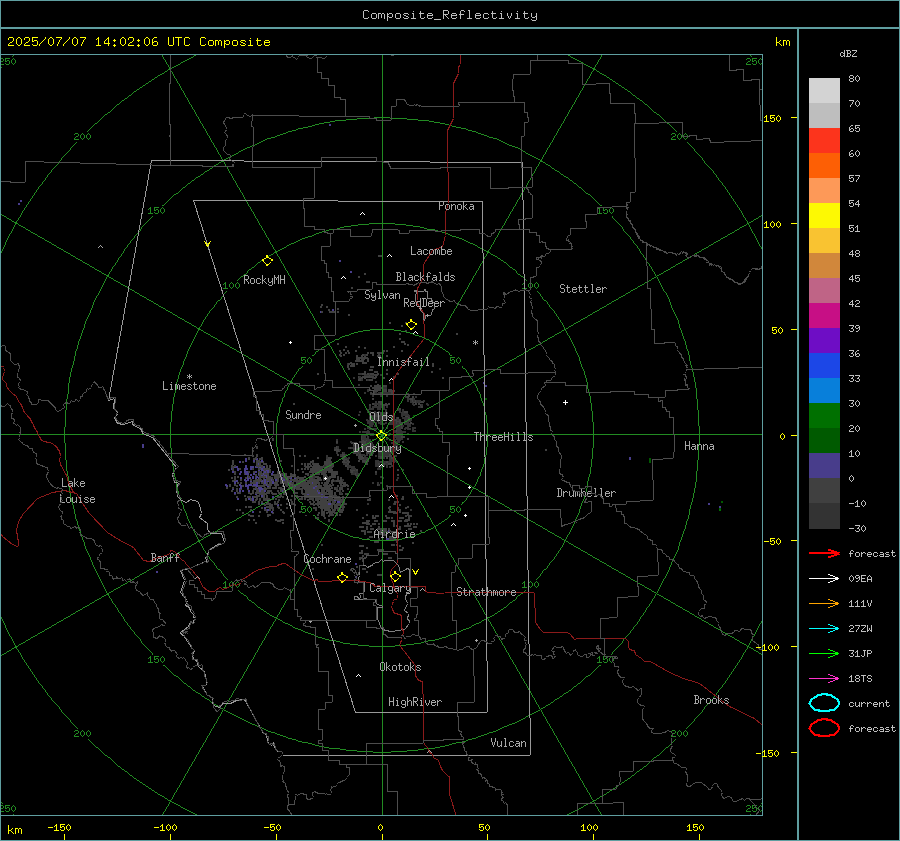Click the cyan current ellipse icon

point(824,703)
